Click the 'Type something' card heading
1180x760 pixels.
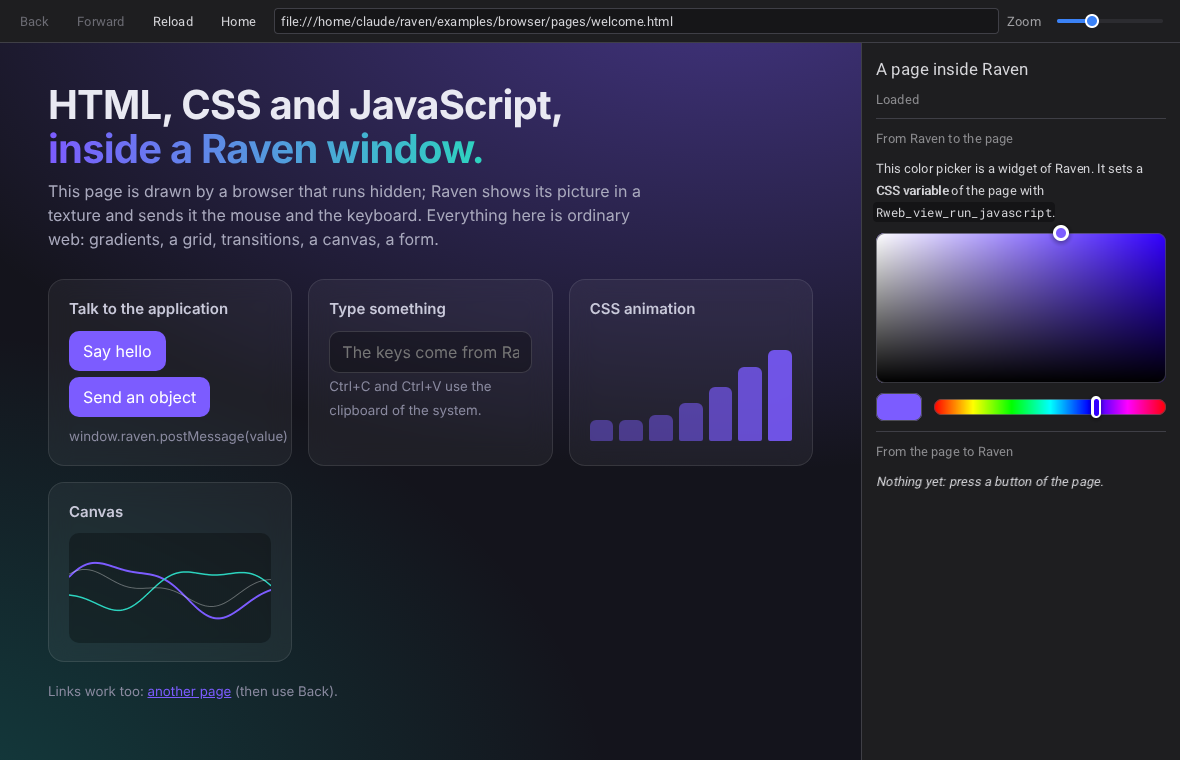[x=388, y=309]
